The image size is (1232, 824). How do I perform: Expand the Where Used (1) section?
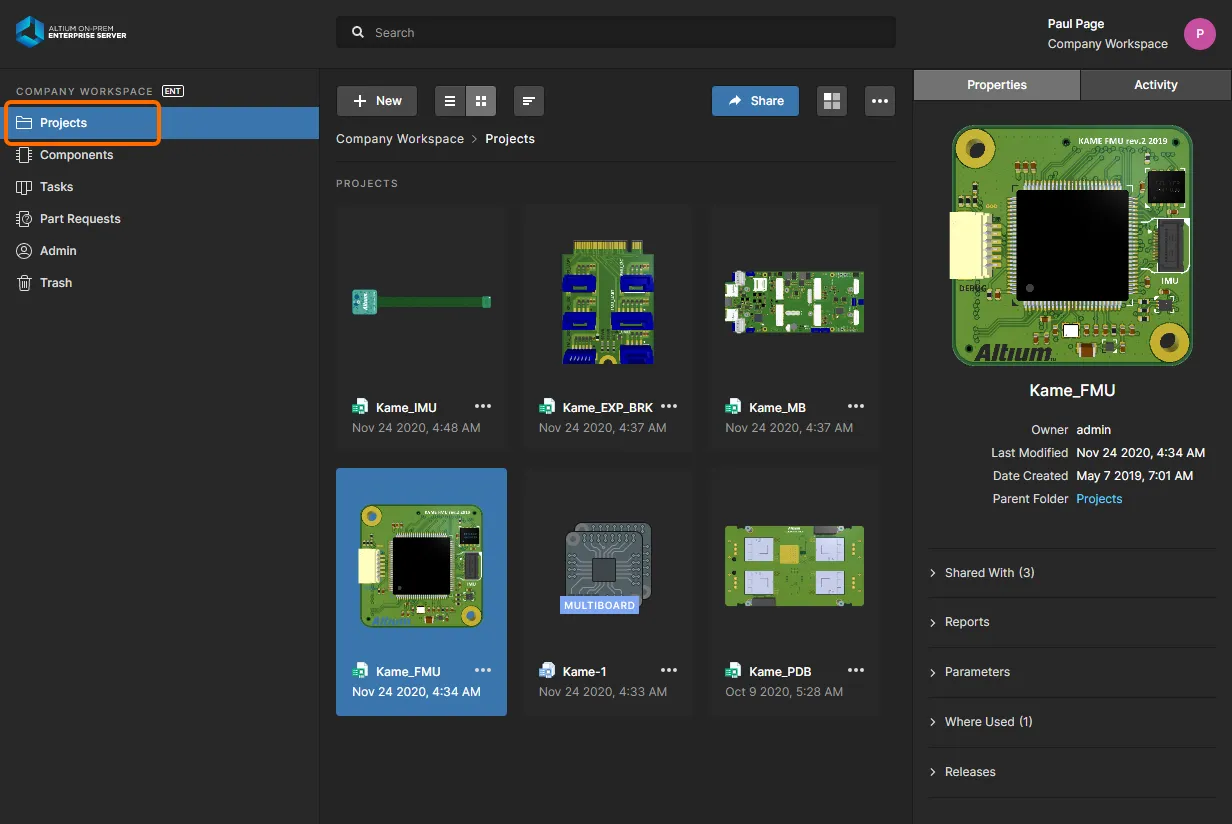point(1072,722)
